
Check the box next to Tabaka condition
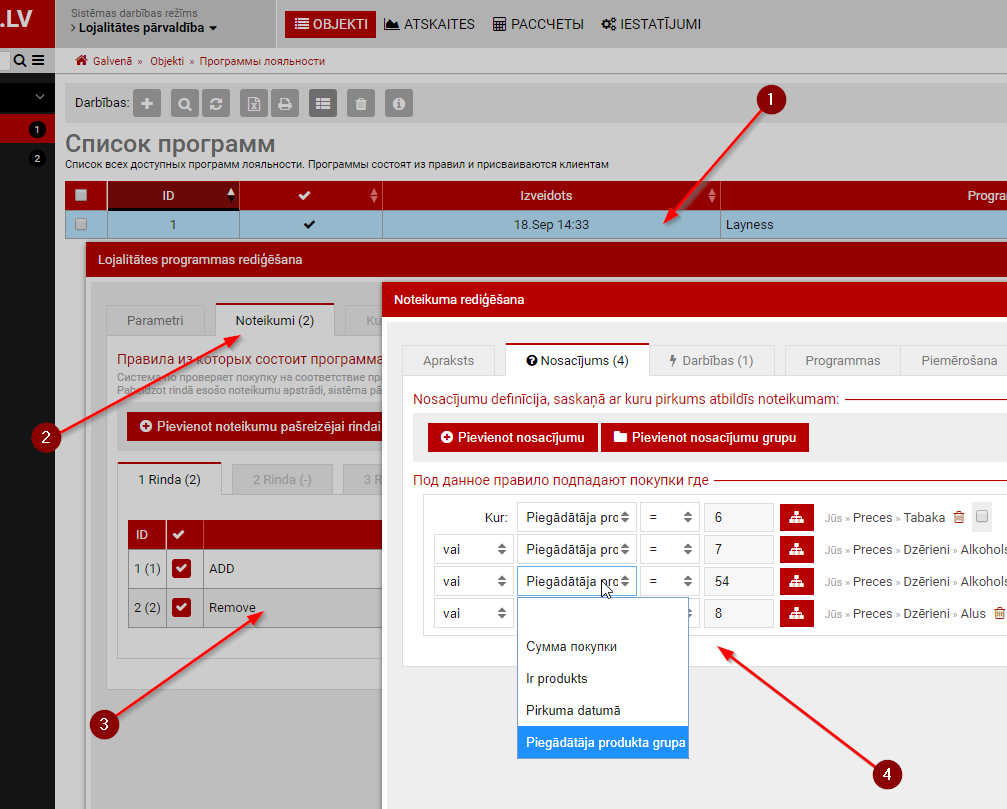point(982,517)
